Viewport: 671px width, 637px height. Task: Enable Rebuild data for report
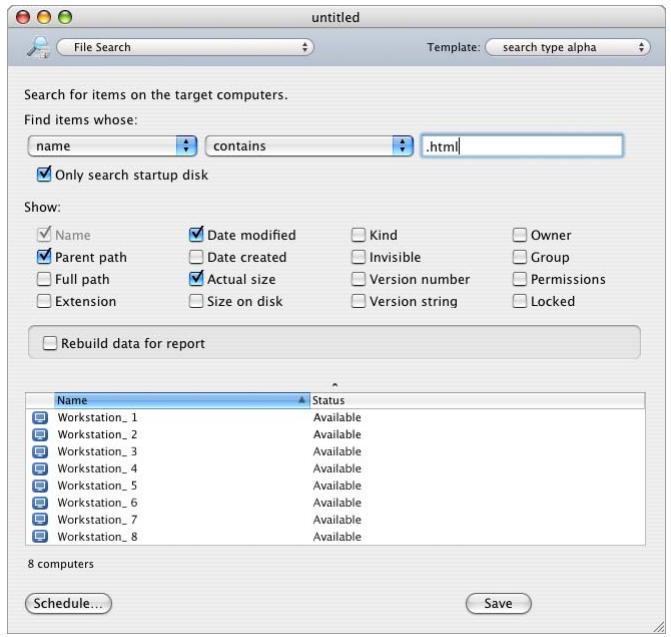point(50,343)
